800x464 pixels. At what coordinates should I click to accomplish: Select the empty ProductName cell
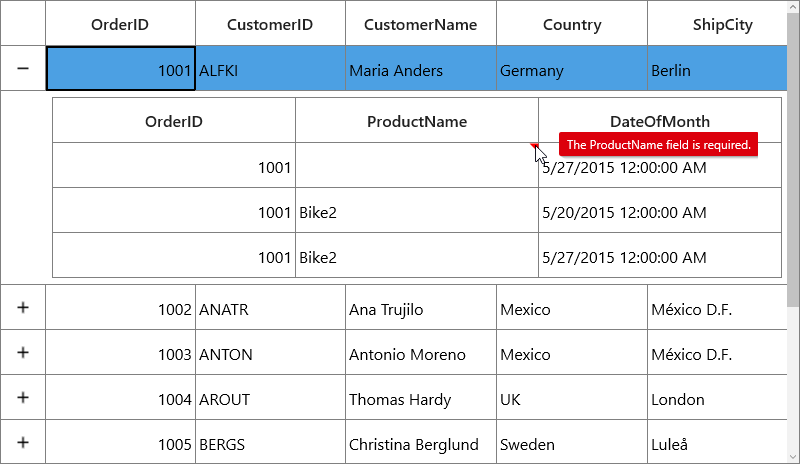(417, 165)
